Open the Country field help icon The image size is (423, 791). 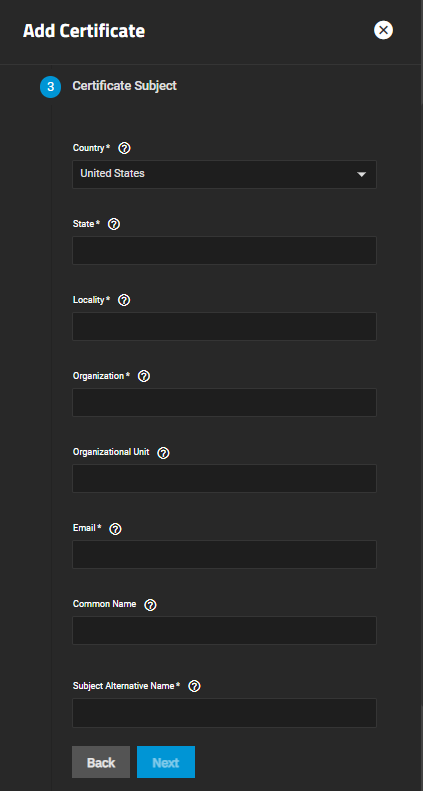pos(124,148)
